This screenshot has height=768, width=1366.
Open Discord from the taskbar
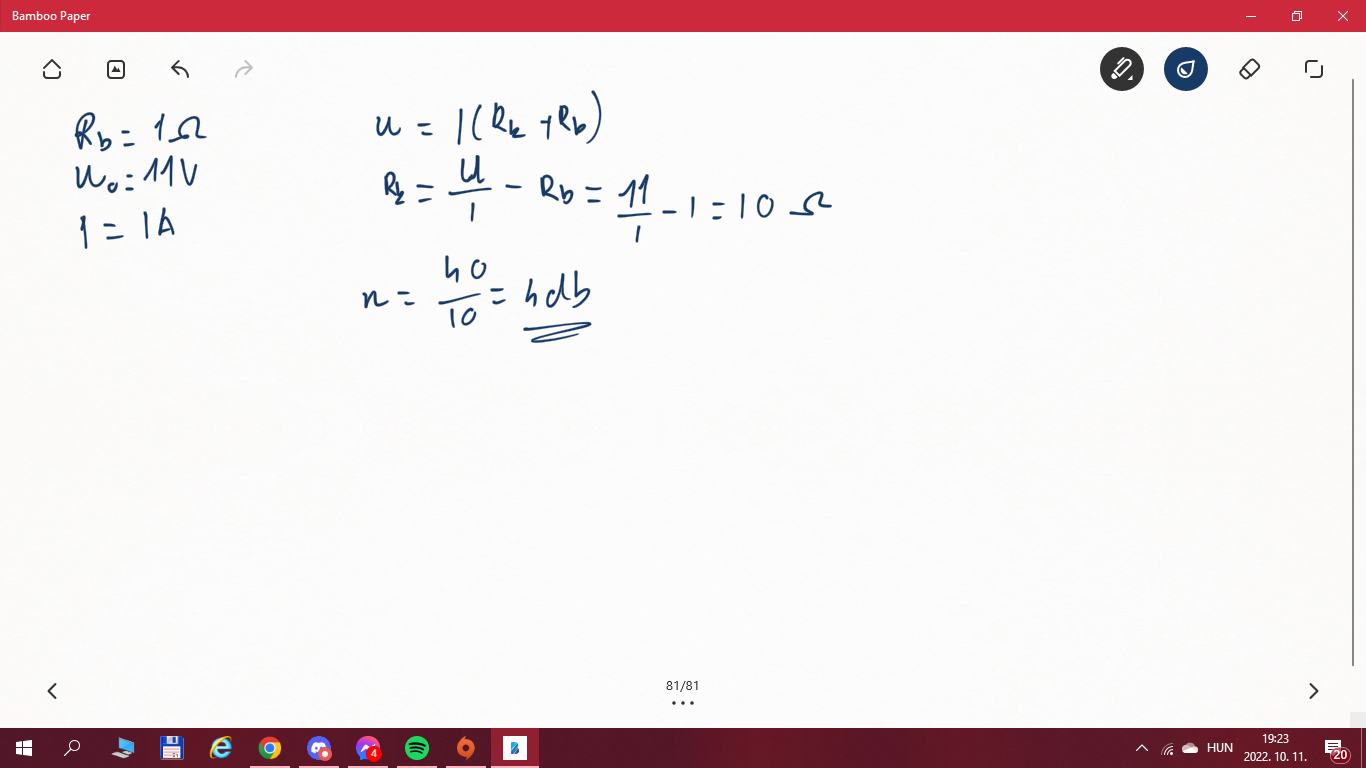(319, 748)
